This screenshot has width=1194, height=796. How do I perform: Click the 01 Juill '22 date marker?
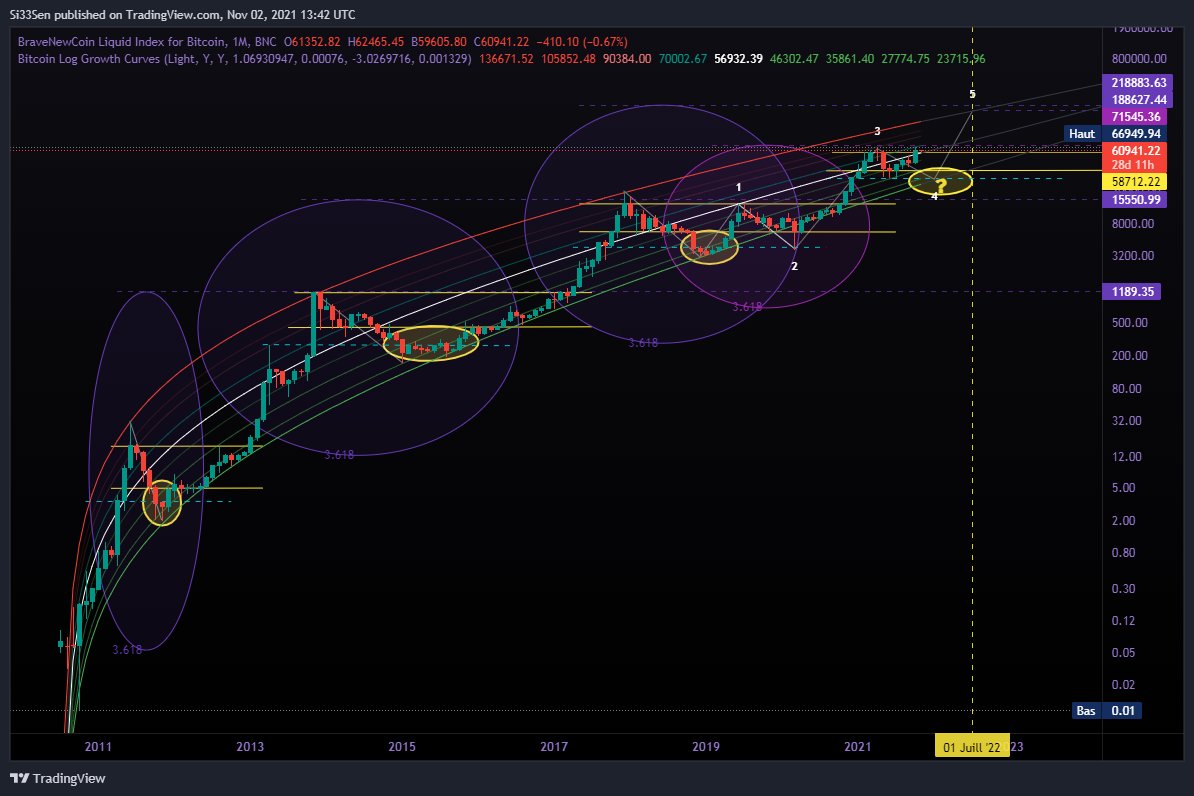point(972,746)
